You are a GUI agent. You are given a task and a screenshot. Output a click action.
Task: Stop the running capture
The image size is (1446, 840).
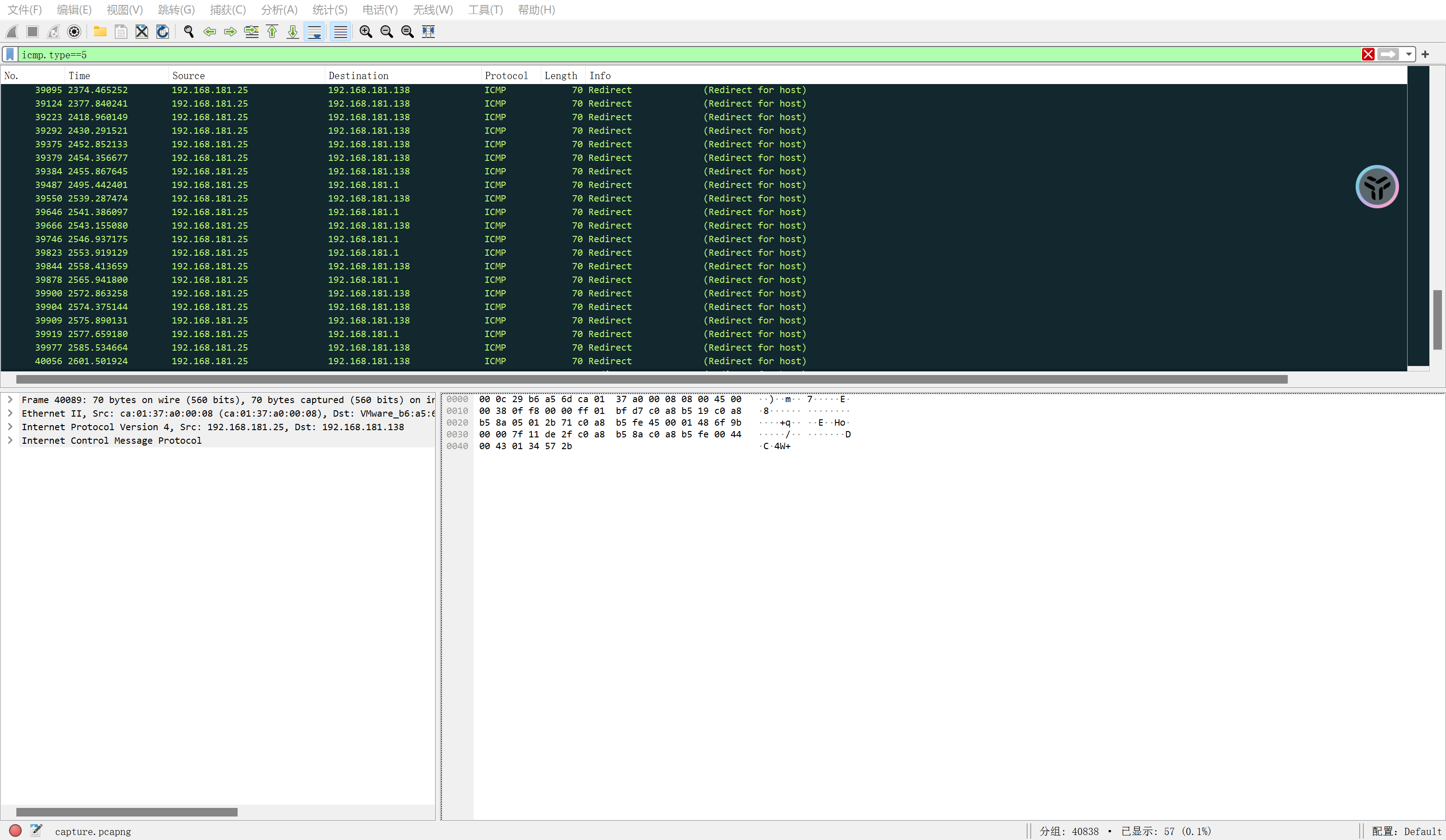pyautogui.click(x=32, y=32)
